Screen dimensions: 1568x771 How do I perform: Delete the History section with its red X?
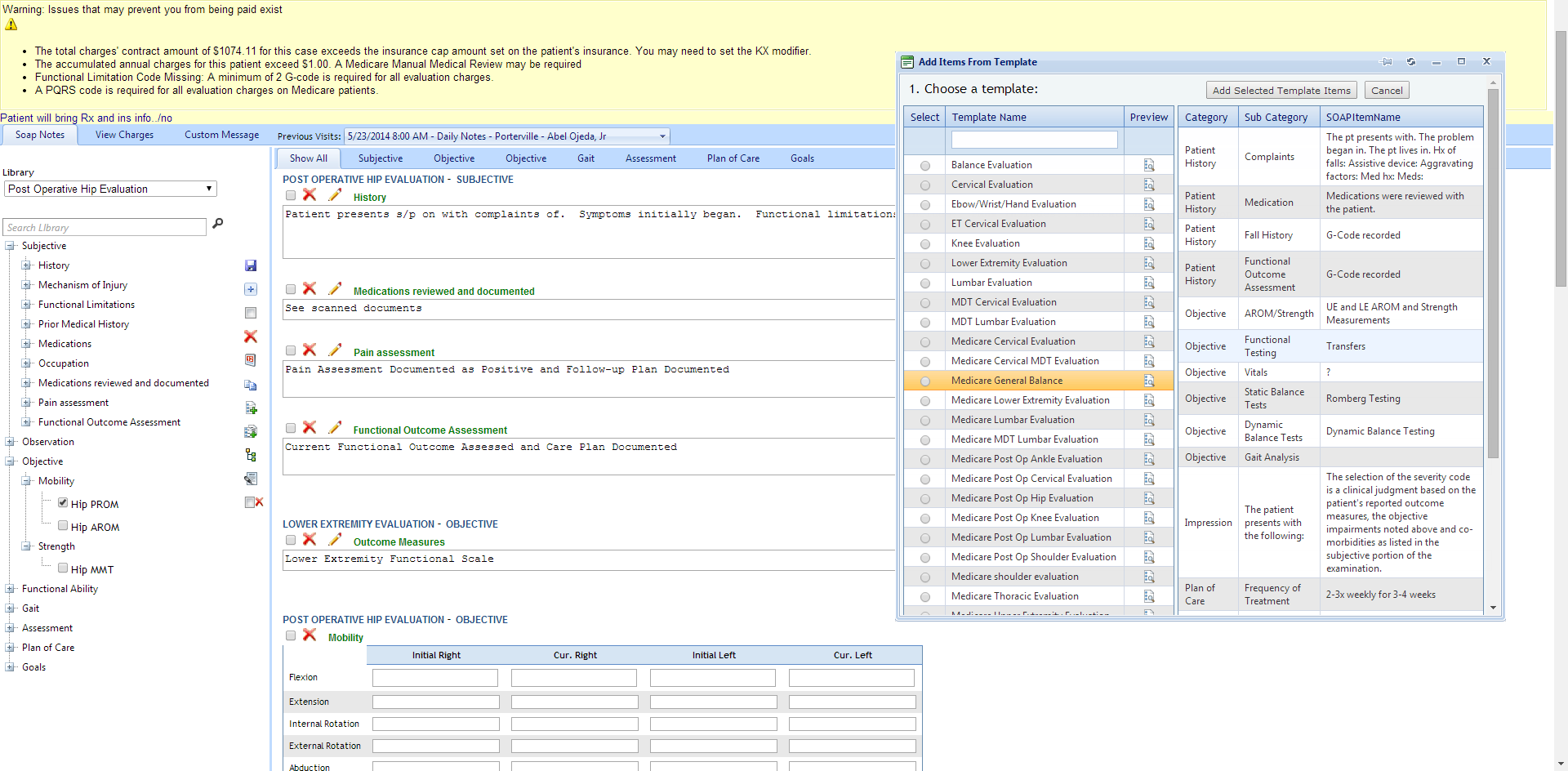point(310,194)
